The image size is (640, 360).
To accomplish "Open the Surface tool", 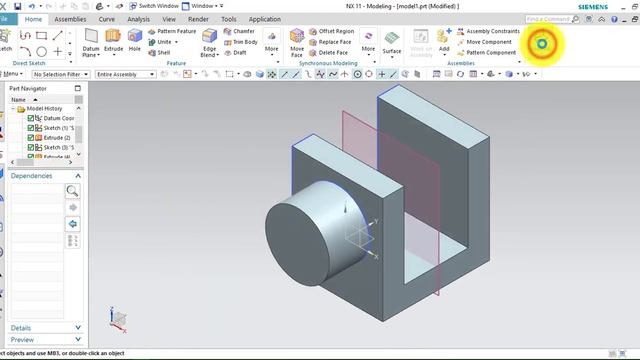I will click(392, 44).
